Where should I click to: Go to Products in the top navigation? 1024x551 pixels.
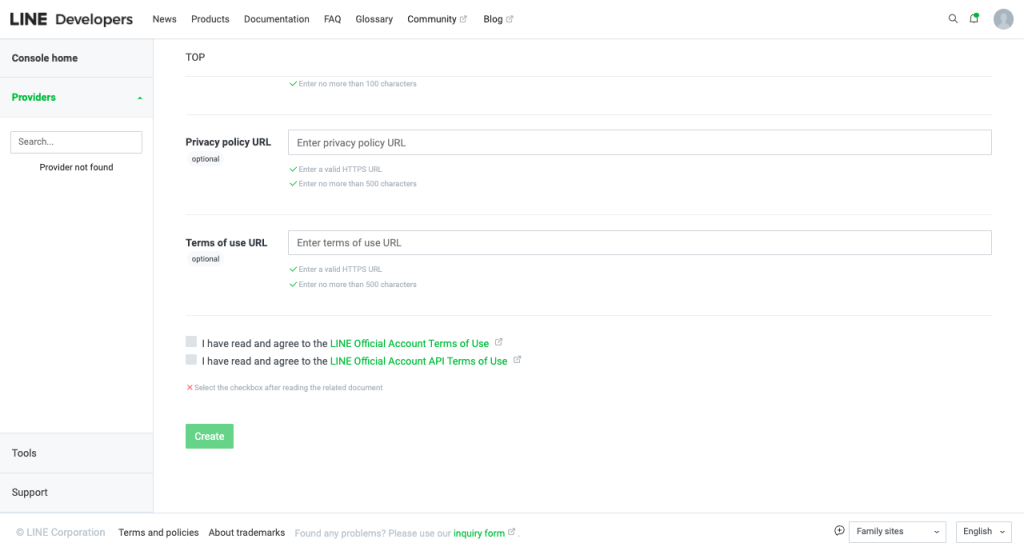210,19
